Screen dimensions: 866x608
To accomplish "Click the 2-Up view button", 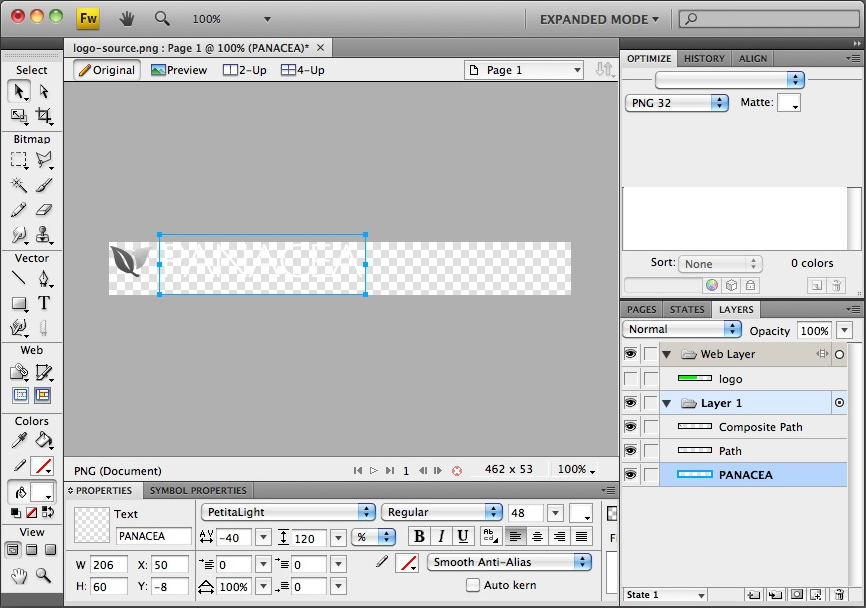I will pos(244,70).
